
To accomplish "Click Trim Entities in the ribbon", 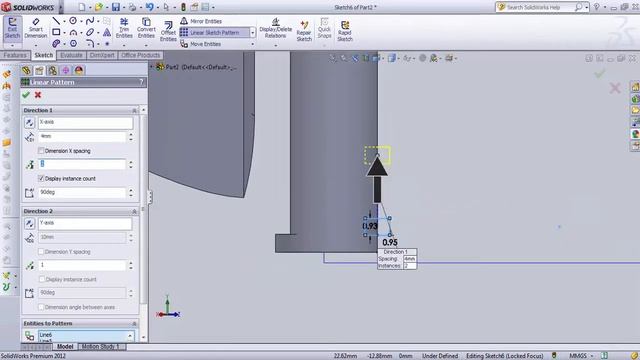I will pos(124,28).
